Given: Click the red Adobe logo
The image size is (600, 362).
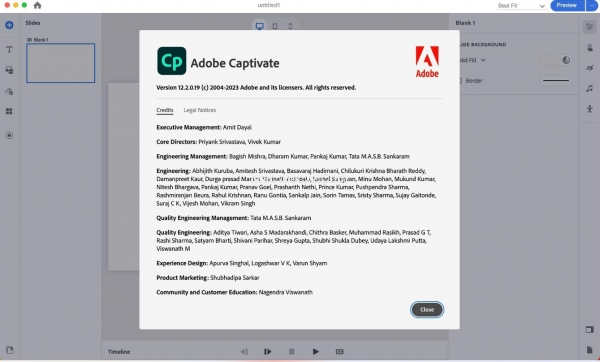Looking at the screenshot, I should tap(427, 62).
